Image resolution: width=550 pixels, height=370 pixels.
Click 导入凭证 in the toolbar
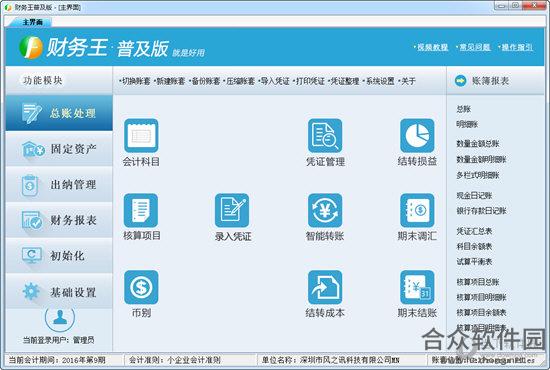click(275, 81)
